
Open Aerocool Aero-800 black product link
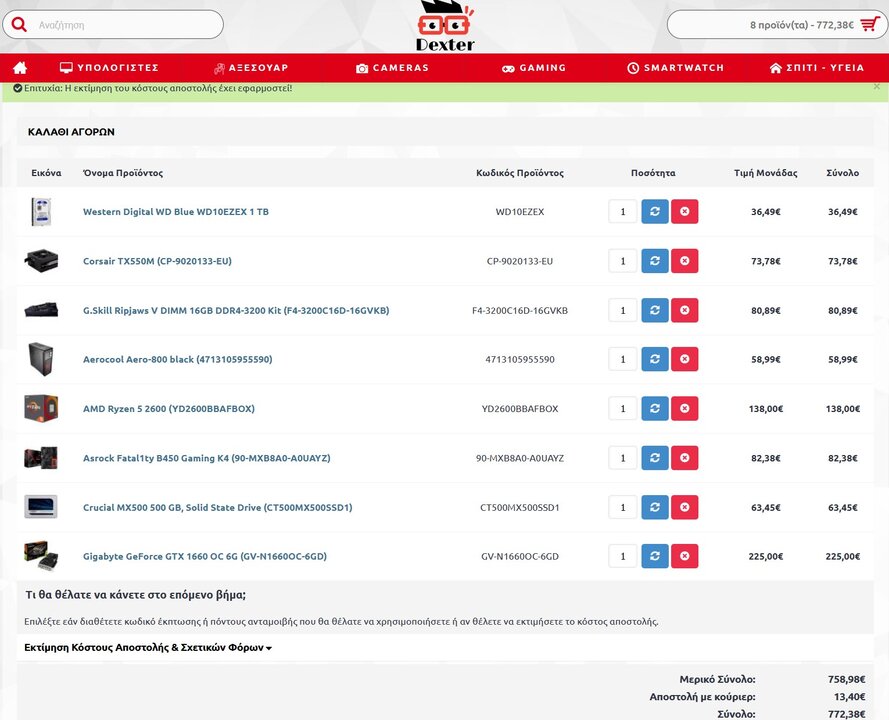(x=177, y=359)
